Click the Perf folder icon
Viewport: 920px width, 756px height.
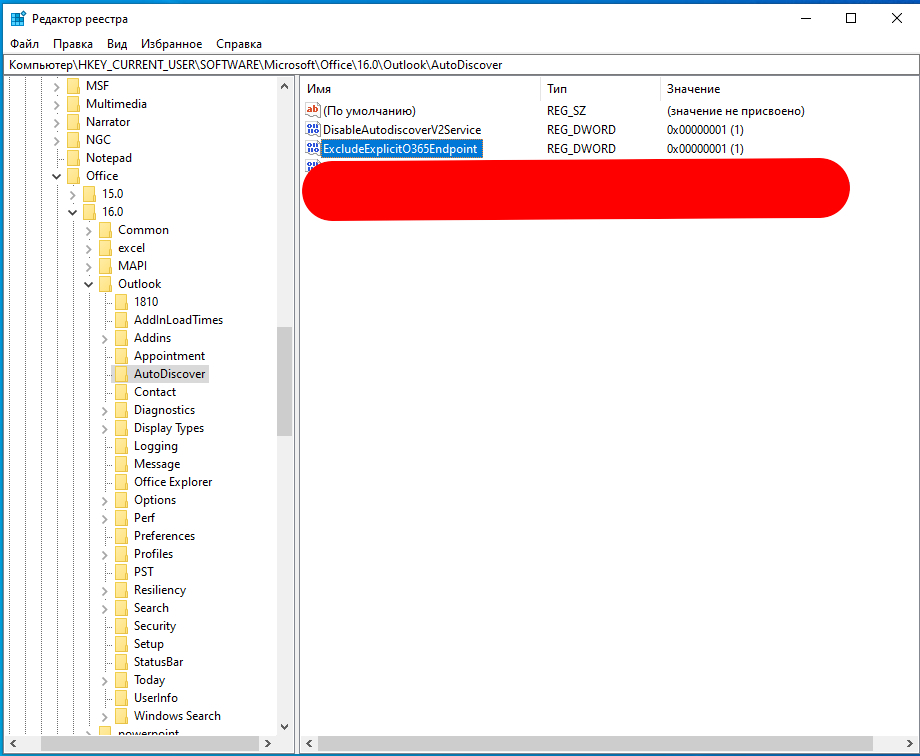click(x=121, y=518)
